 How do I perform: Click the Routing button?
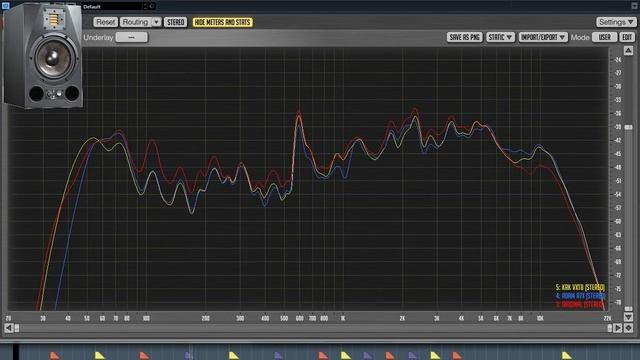(x=135, y=22)
